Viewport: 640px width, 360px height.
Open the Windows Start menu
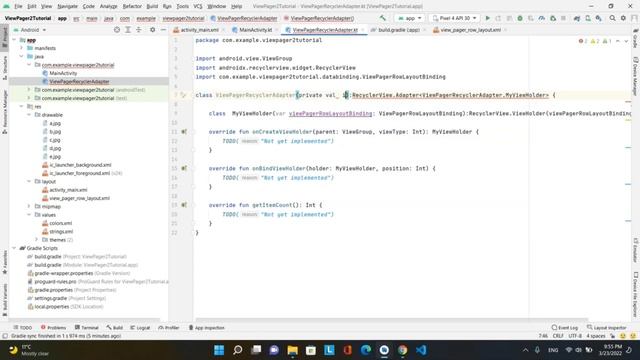[219, 350]
